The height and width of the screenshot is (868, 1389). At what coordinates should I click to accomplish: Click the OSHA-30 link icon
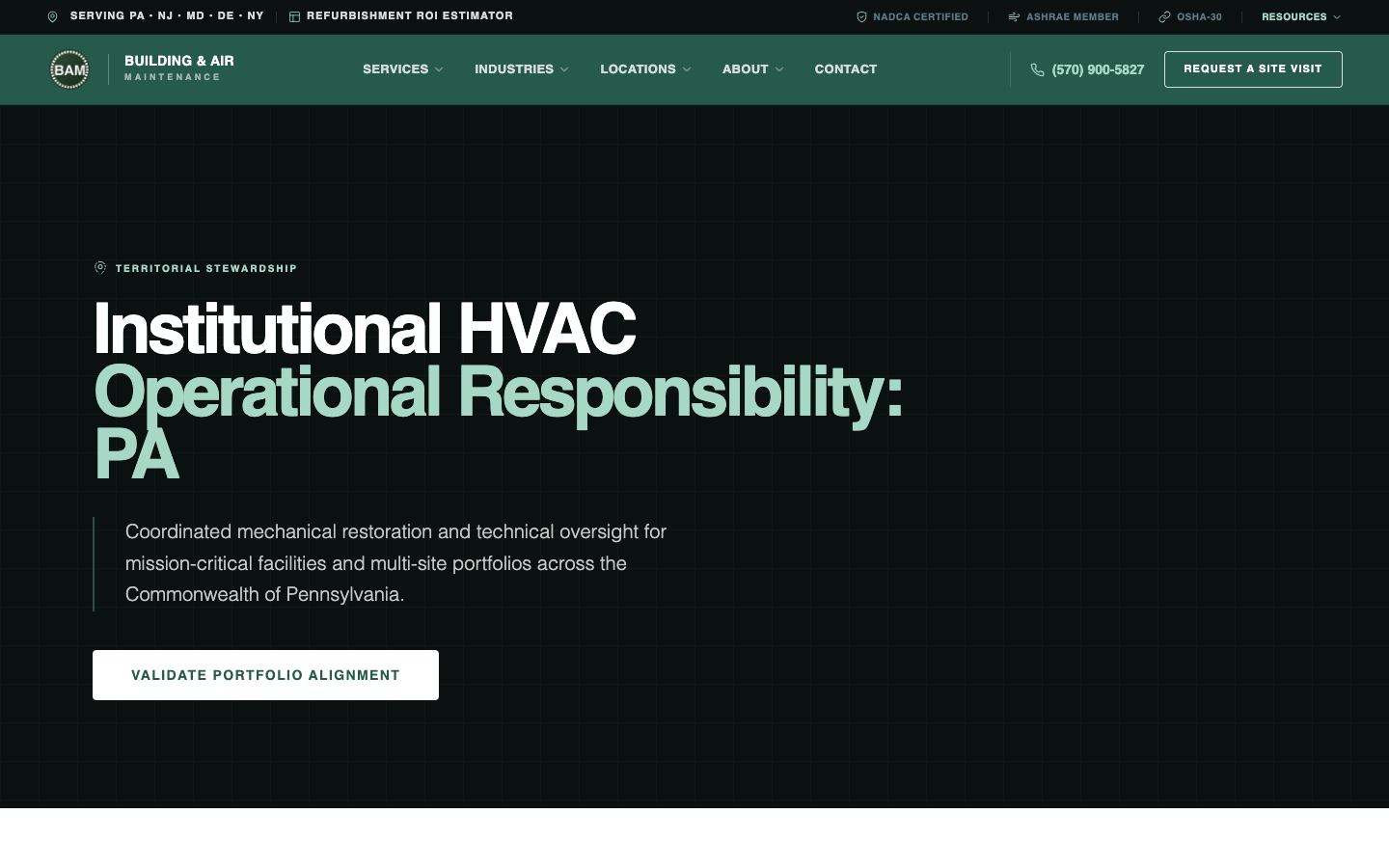1164,16
